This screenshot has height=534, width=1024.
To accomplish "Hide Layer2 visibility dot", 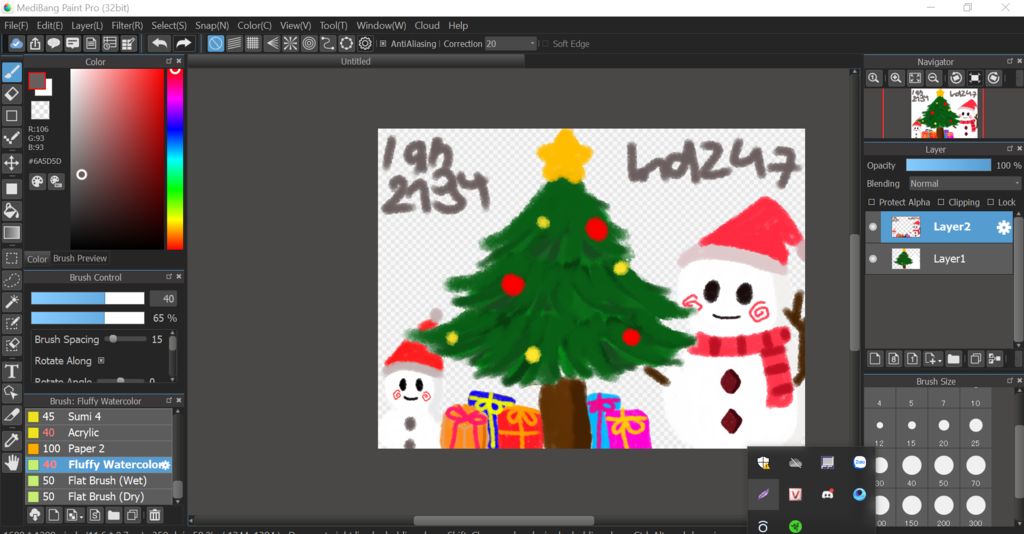I will click(x=873, y=227).
